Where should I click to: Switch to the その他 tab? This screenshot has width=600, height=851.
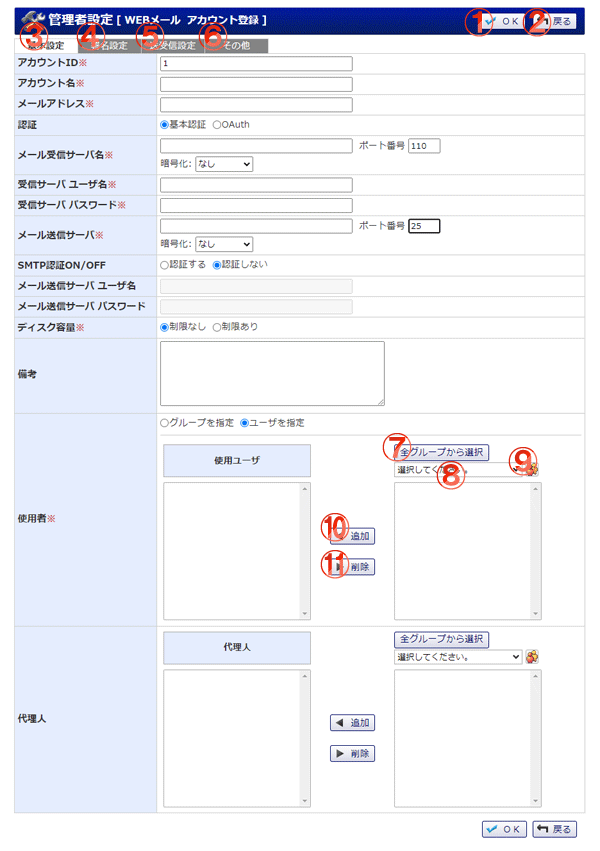(x=237, y=46)
